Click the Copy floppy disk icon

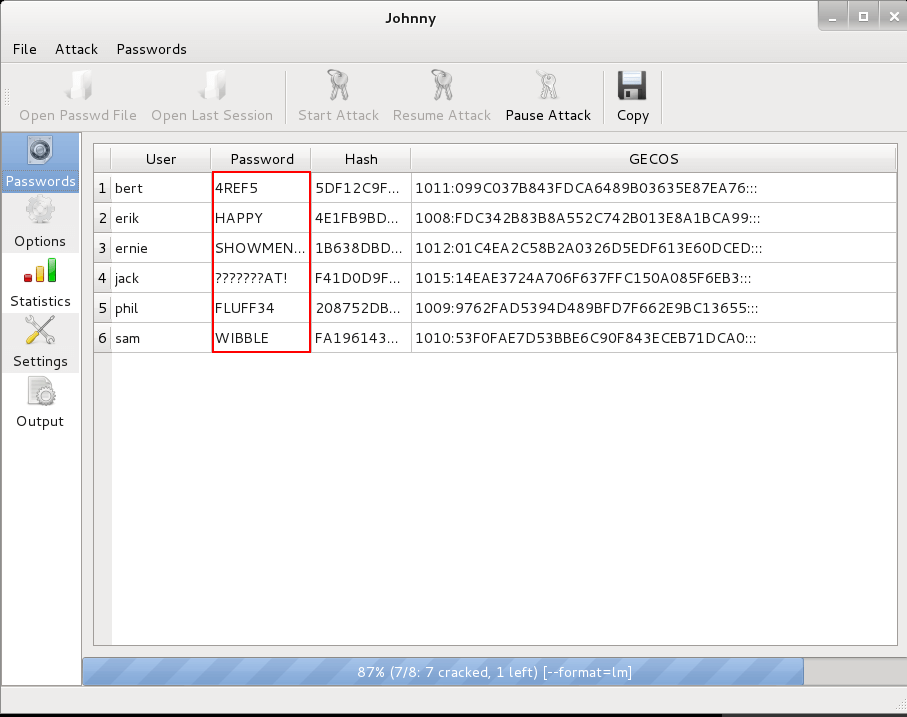[632, 86]
